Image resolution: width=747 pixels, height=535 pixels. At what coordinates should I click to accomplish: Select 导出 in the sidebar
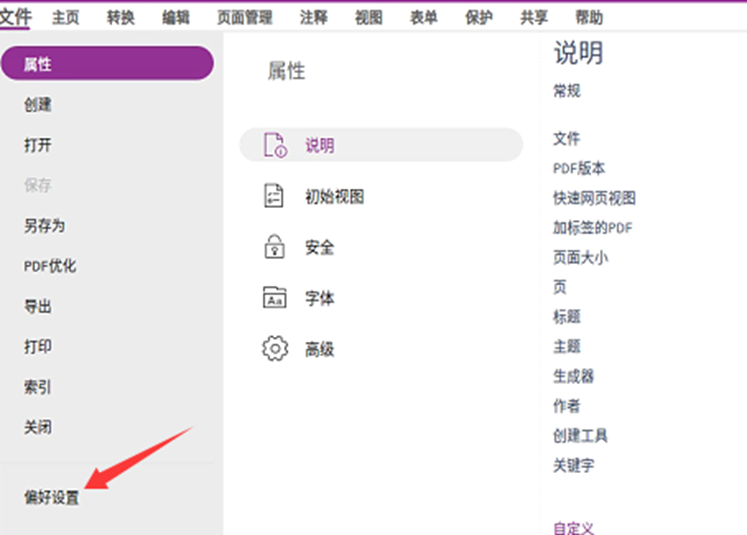tap(38, 307)
